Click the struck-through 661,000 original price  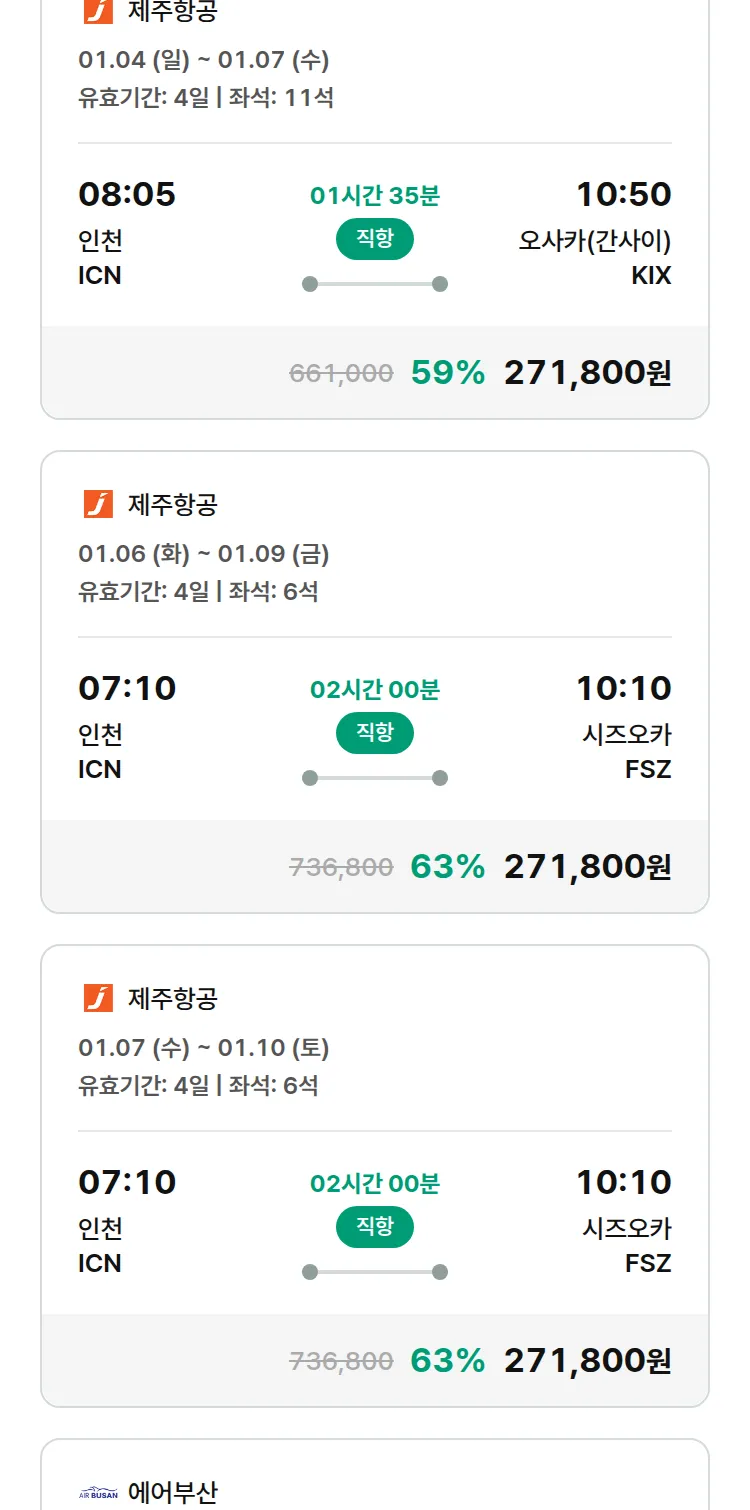point(341,374)
